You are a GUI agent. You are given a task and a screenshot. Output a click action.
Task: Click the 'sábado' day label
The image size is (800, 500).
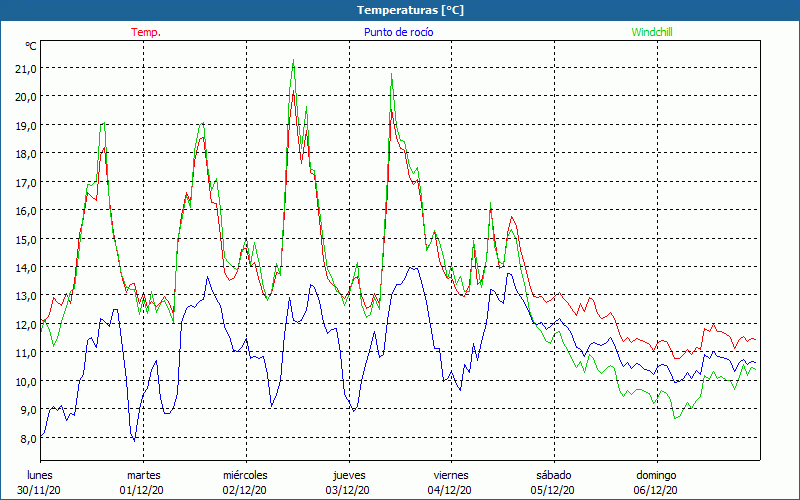(x=554, y=475)
